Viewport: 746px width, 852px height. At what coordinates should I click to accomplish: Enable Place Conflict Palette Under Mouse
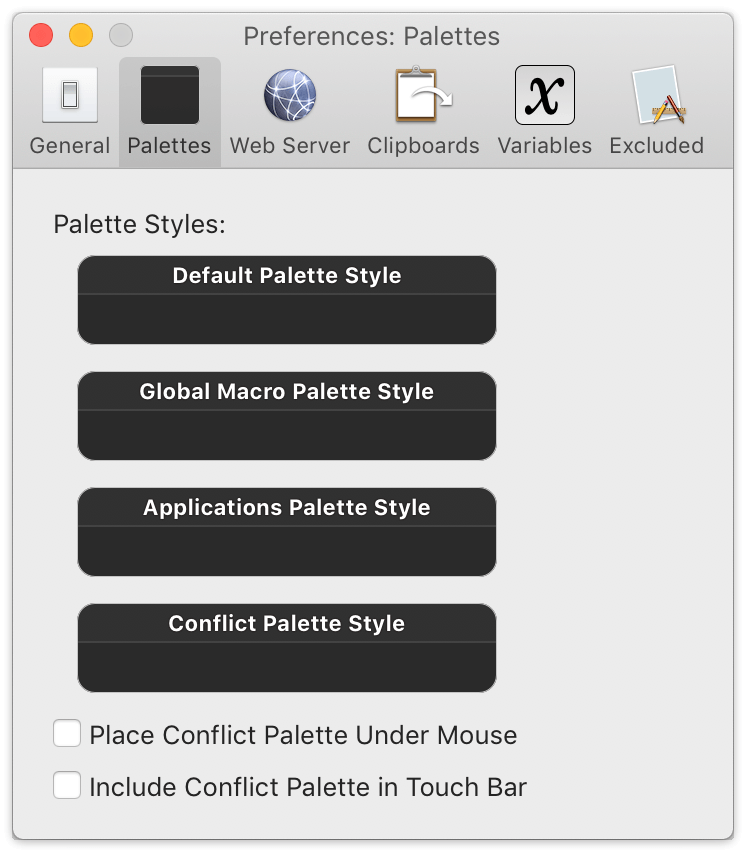point(67,733)
